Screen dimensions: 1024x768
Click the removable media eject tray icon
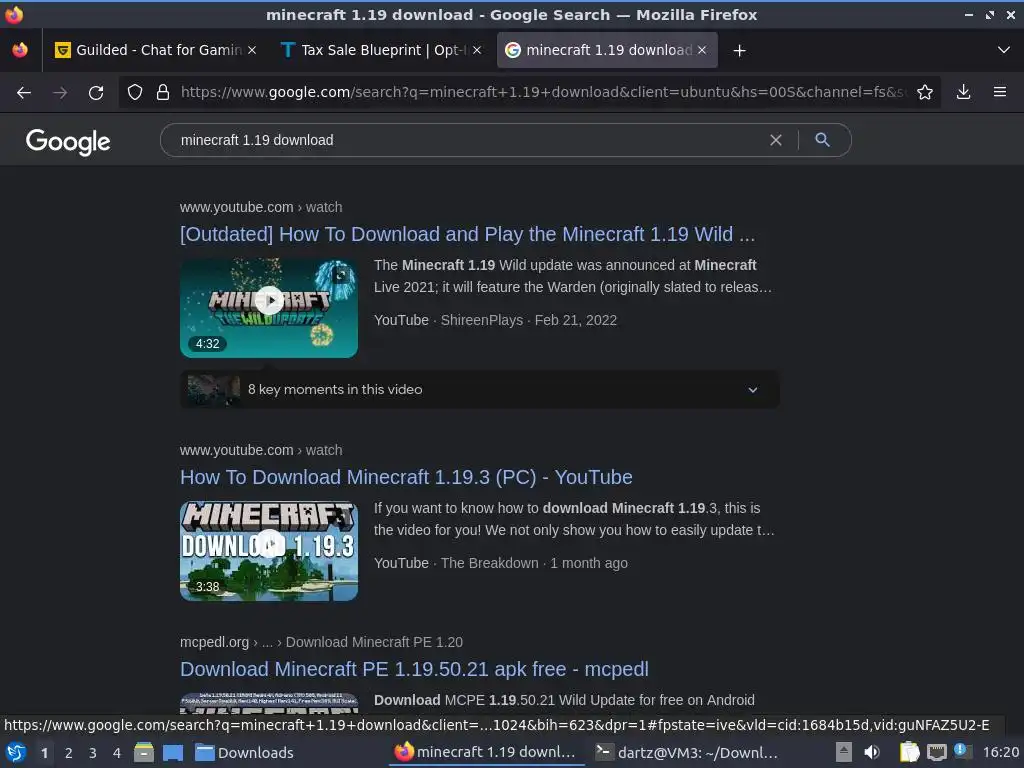point(844,752)
